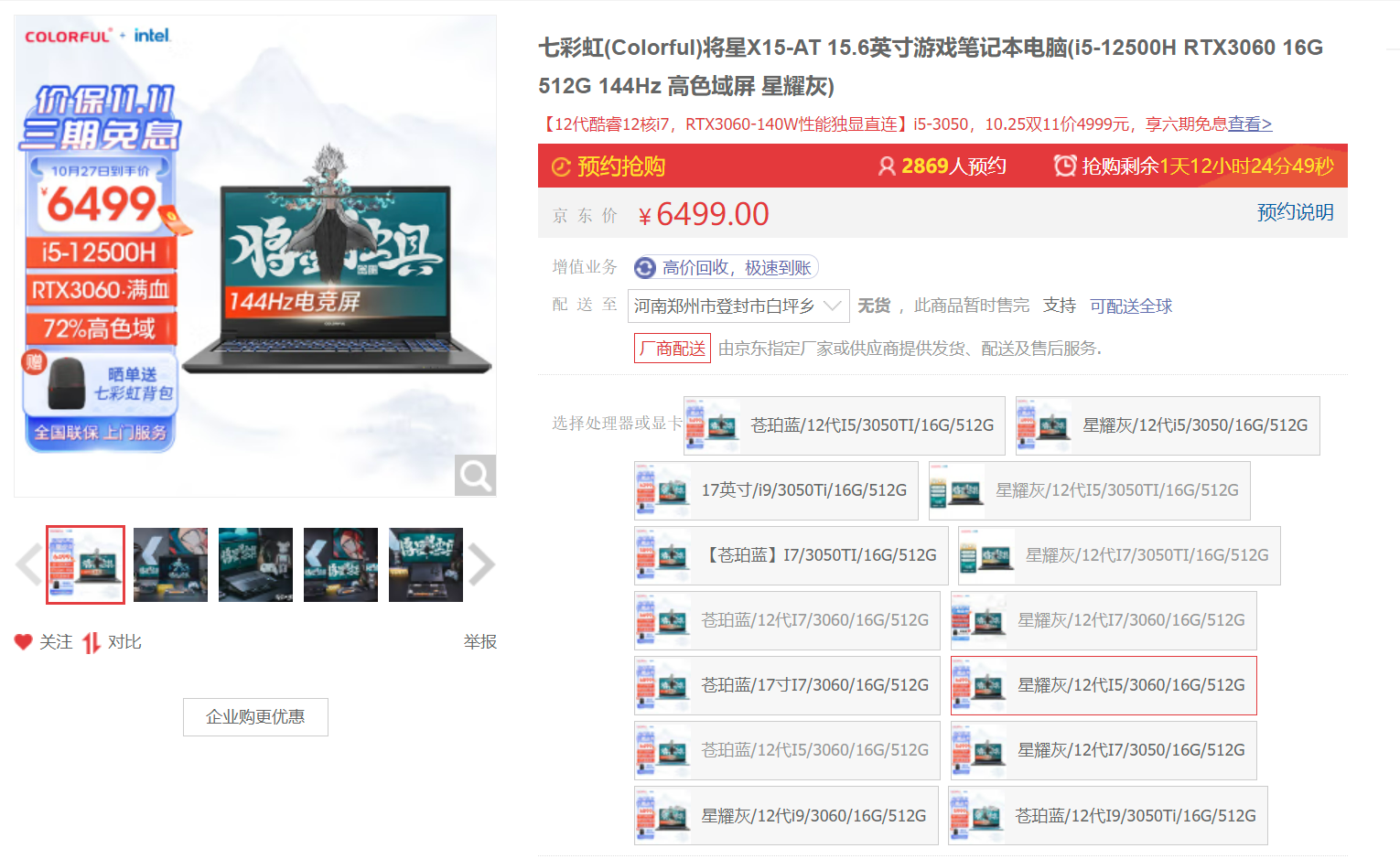
Task: Click the person icon beside 2869人预约
Action: point(886,166)
